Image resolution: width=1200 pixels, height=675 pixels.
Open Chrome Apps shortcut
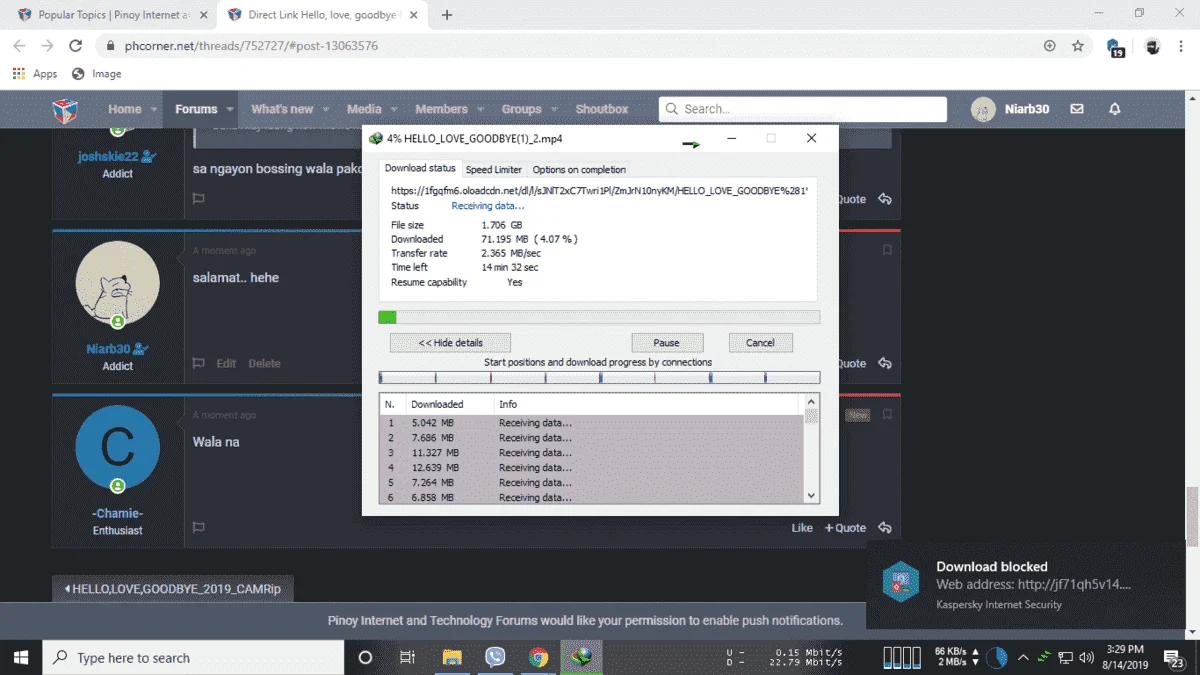pos(35,74)
